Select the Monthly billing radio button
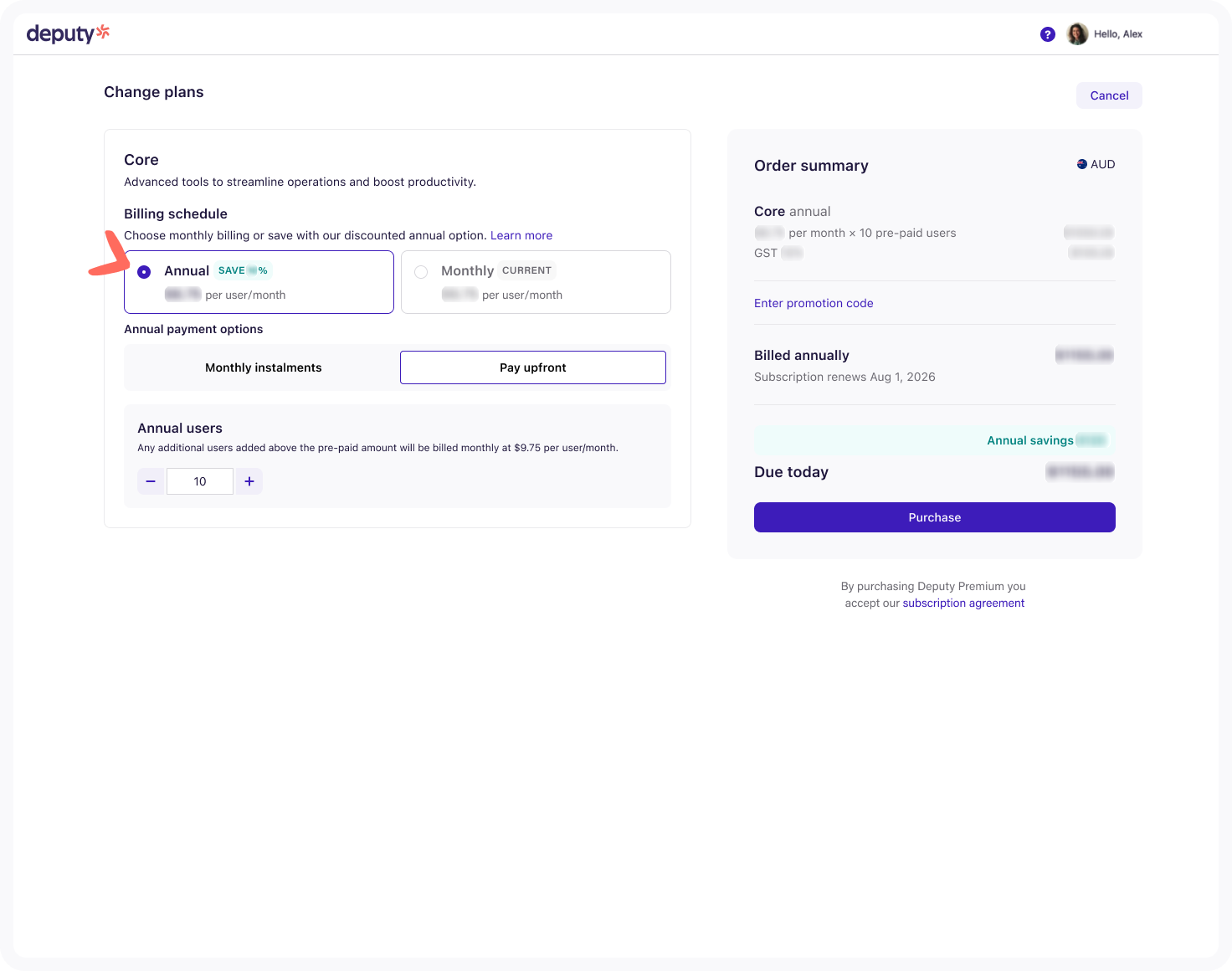 point(421,272)
